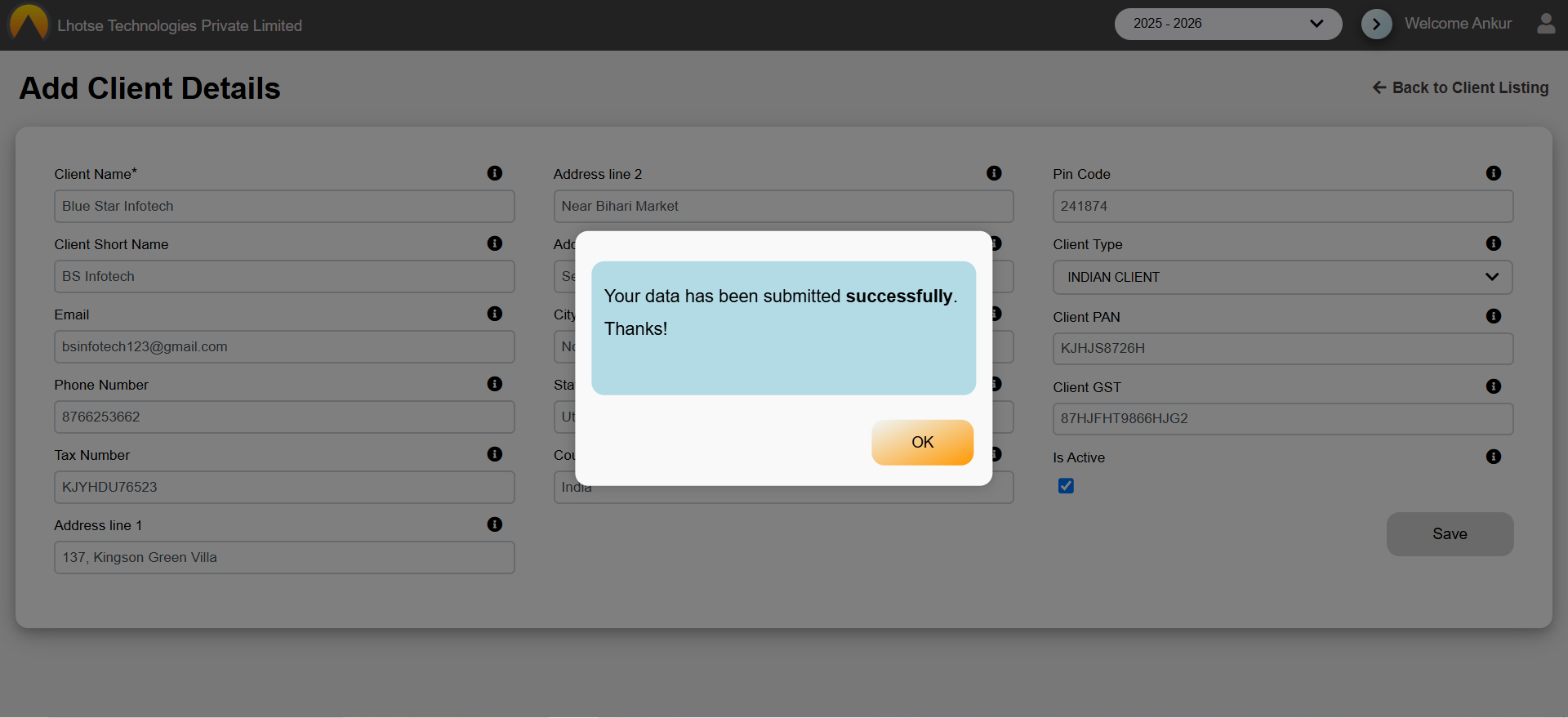The image size is (1568, 718).
Task: Click the Add Client Details heading
Action: point(150,88)
